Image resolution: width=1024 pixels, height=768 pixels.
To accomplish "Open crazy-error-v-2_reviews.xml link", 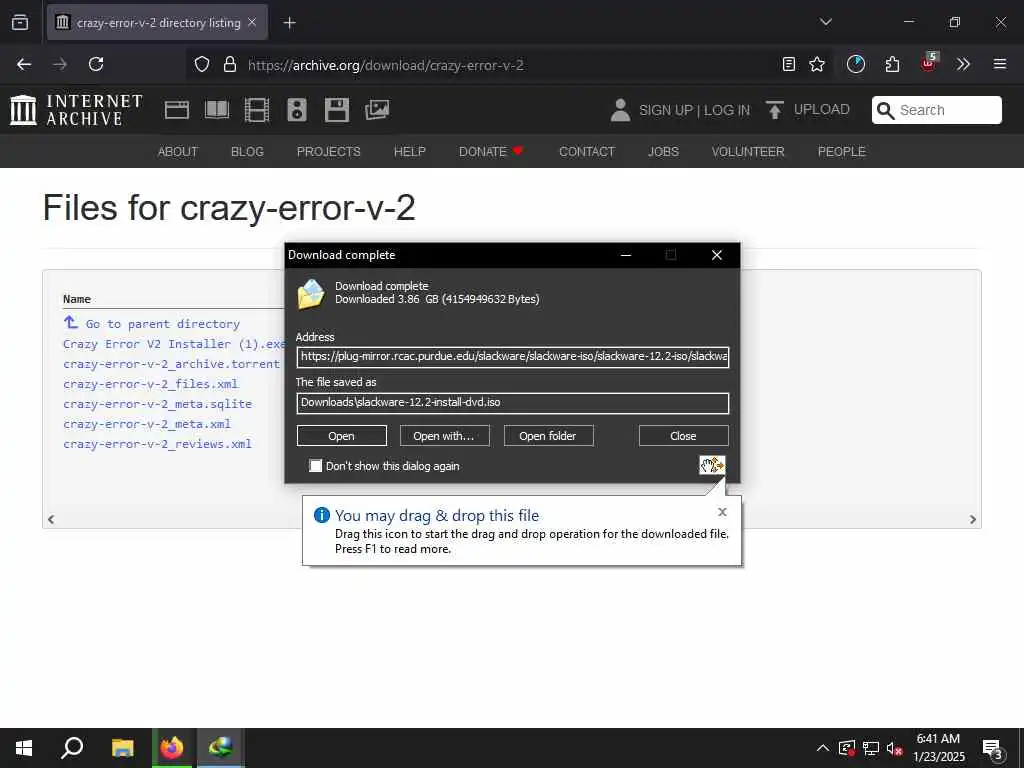I will coord(157,444).
